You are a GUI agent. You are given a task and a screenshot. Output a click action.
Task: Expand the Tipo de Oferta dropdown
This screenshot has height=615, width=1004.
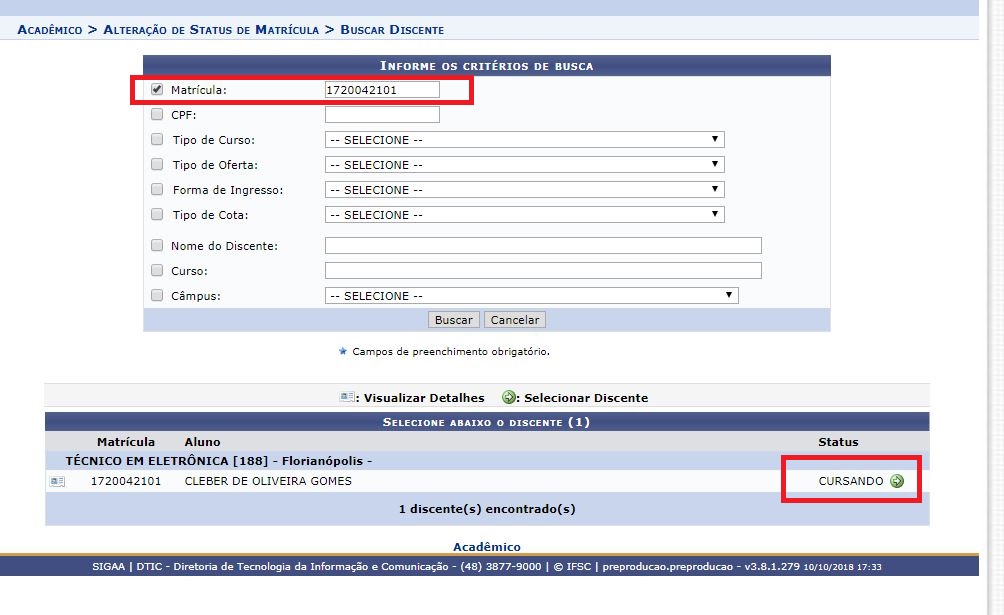point(524,165)
